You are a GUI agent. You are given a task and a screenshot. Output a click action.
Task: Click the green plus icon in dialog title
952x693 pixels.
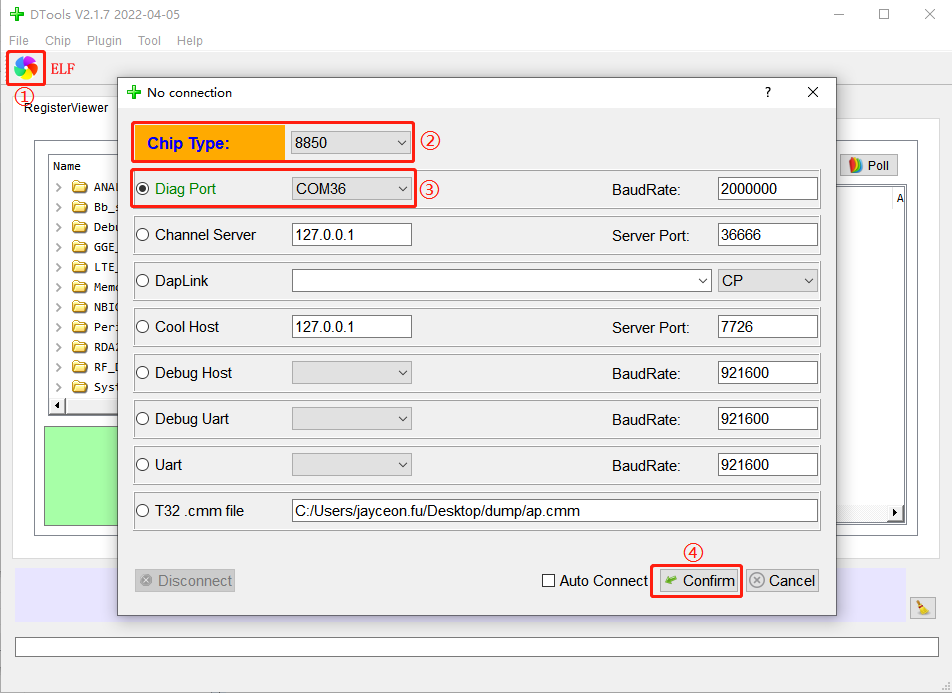click(135, 92)
